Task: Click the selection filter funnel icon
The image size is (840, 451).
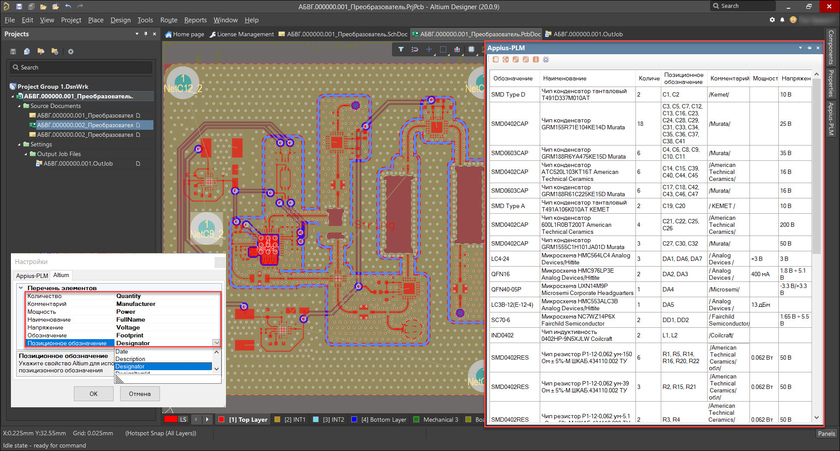Action: (399, 48)
